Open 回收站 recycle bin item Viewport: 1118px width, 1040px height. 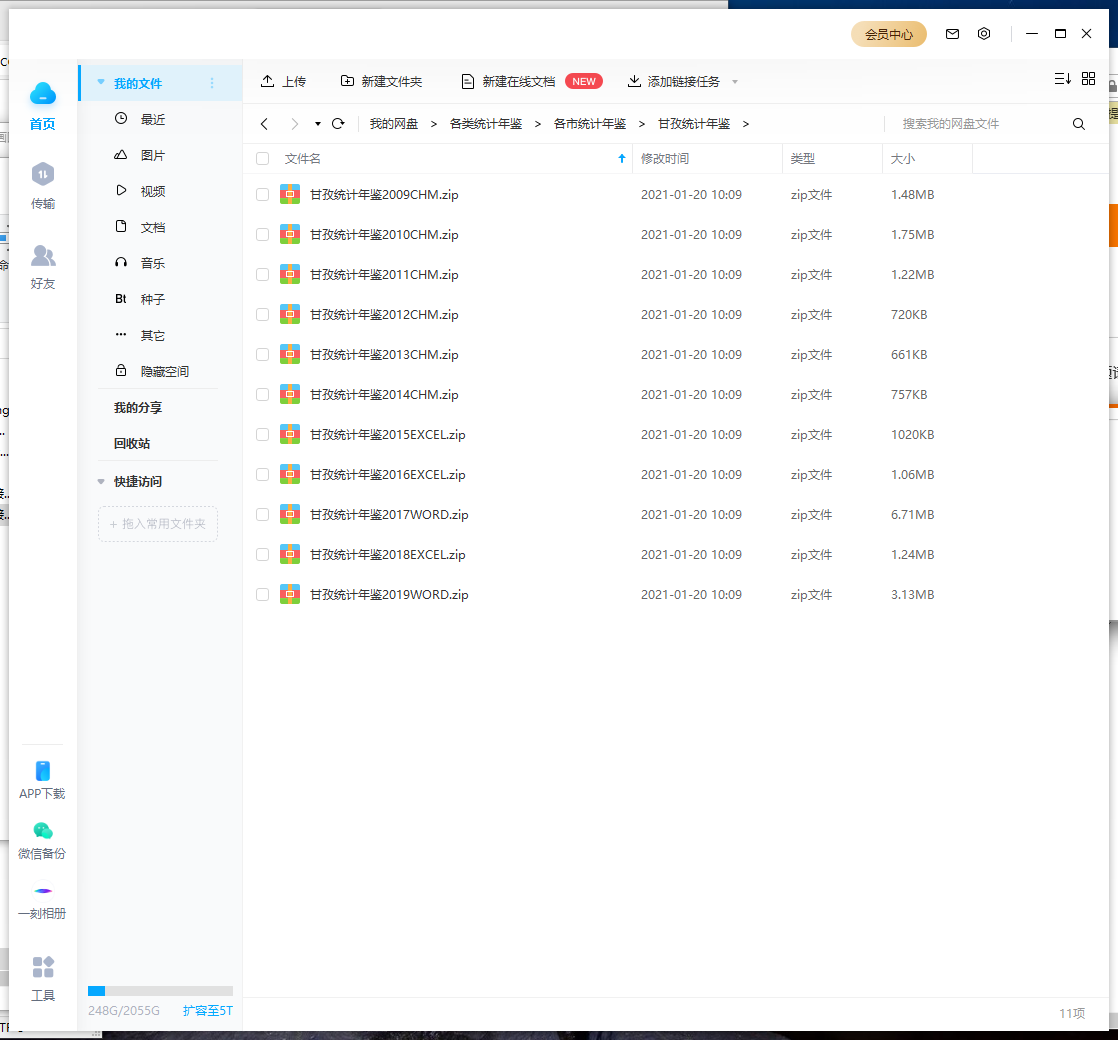(132, 444)
